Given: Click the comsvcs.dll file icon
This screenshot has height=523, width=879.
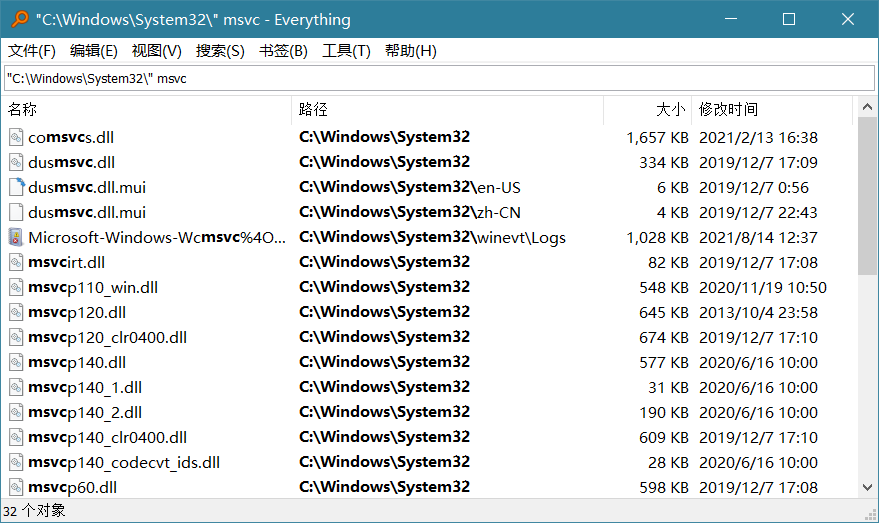Looking at the screenshot, I should coord(16,137).
